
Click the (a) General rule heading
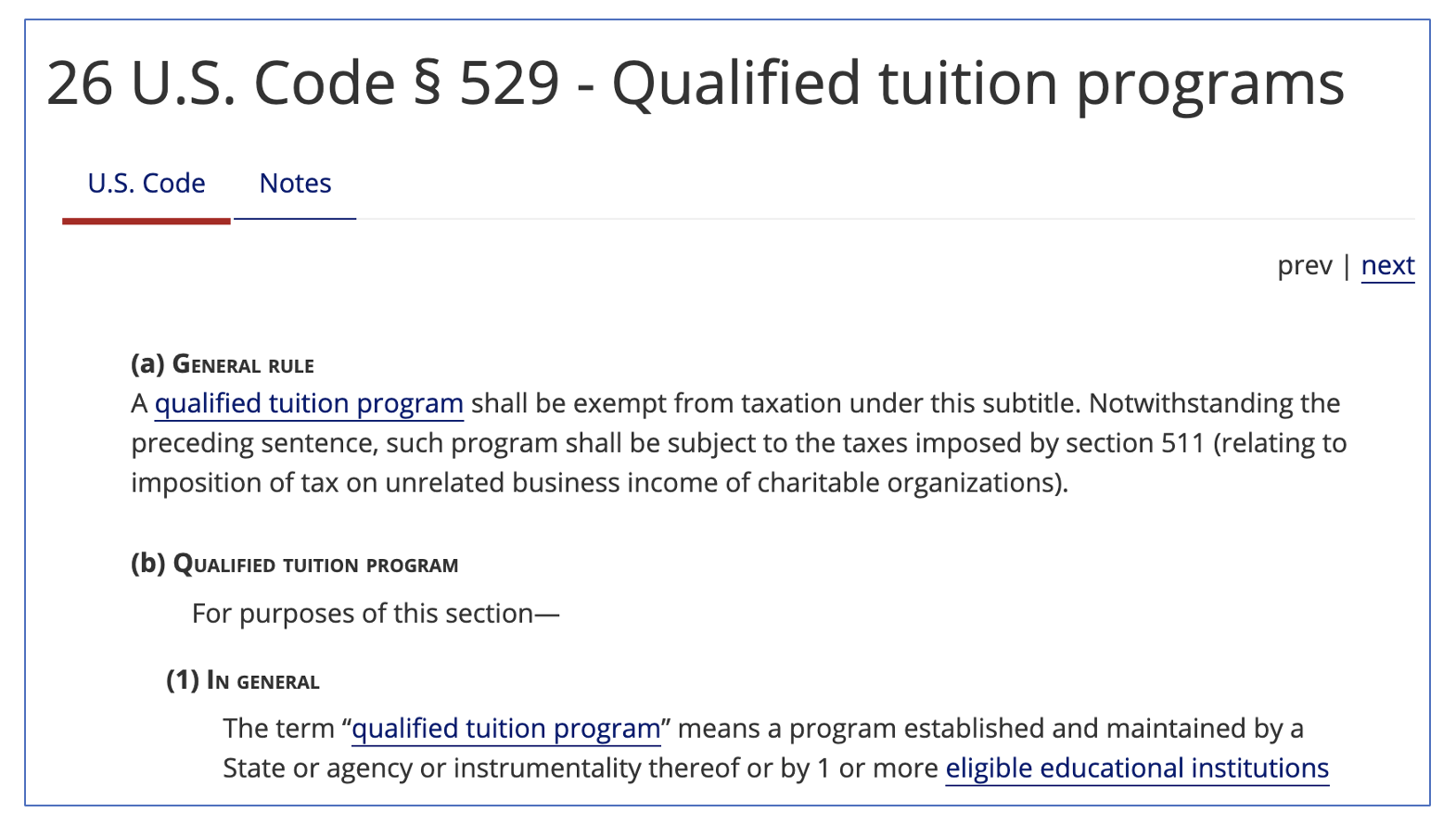(x=223, y=364)
